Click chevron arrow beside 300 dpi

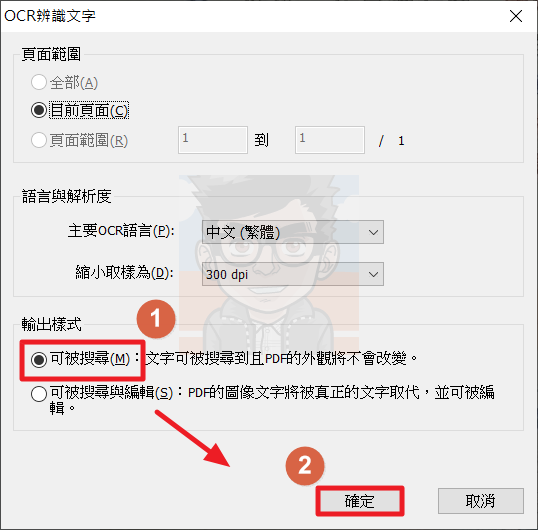(373, 274)
